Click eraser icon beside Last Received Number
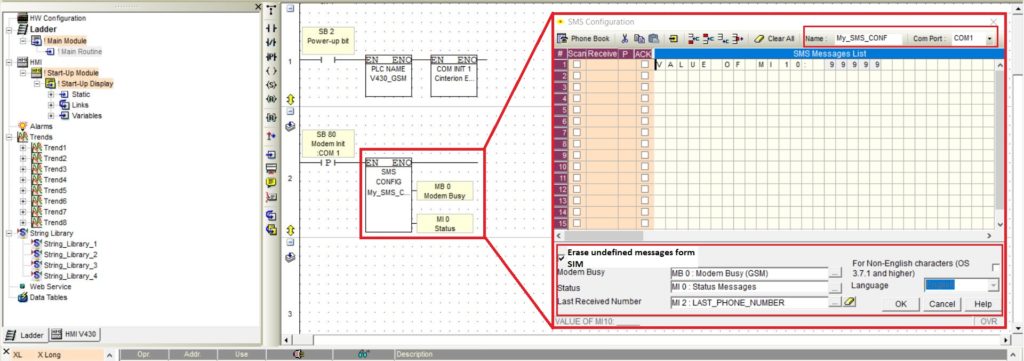The height and width of the screenshot is (361, 1024). click(849, 302)
